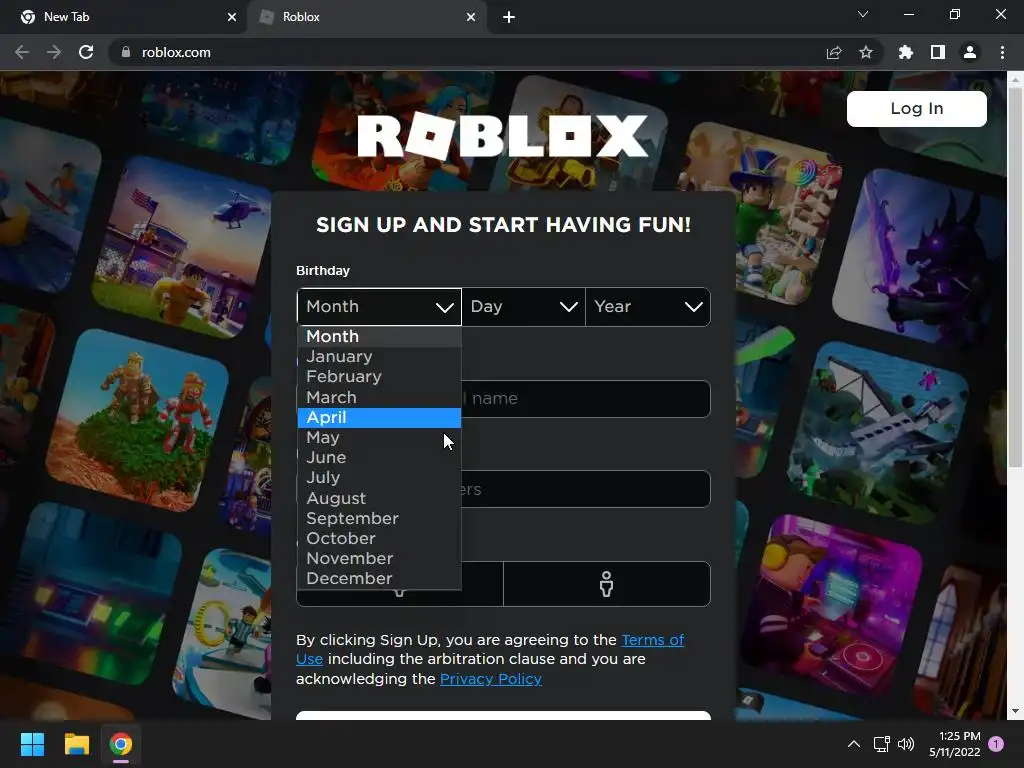View site info lock icon

[x=126, y=52]
